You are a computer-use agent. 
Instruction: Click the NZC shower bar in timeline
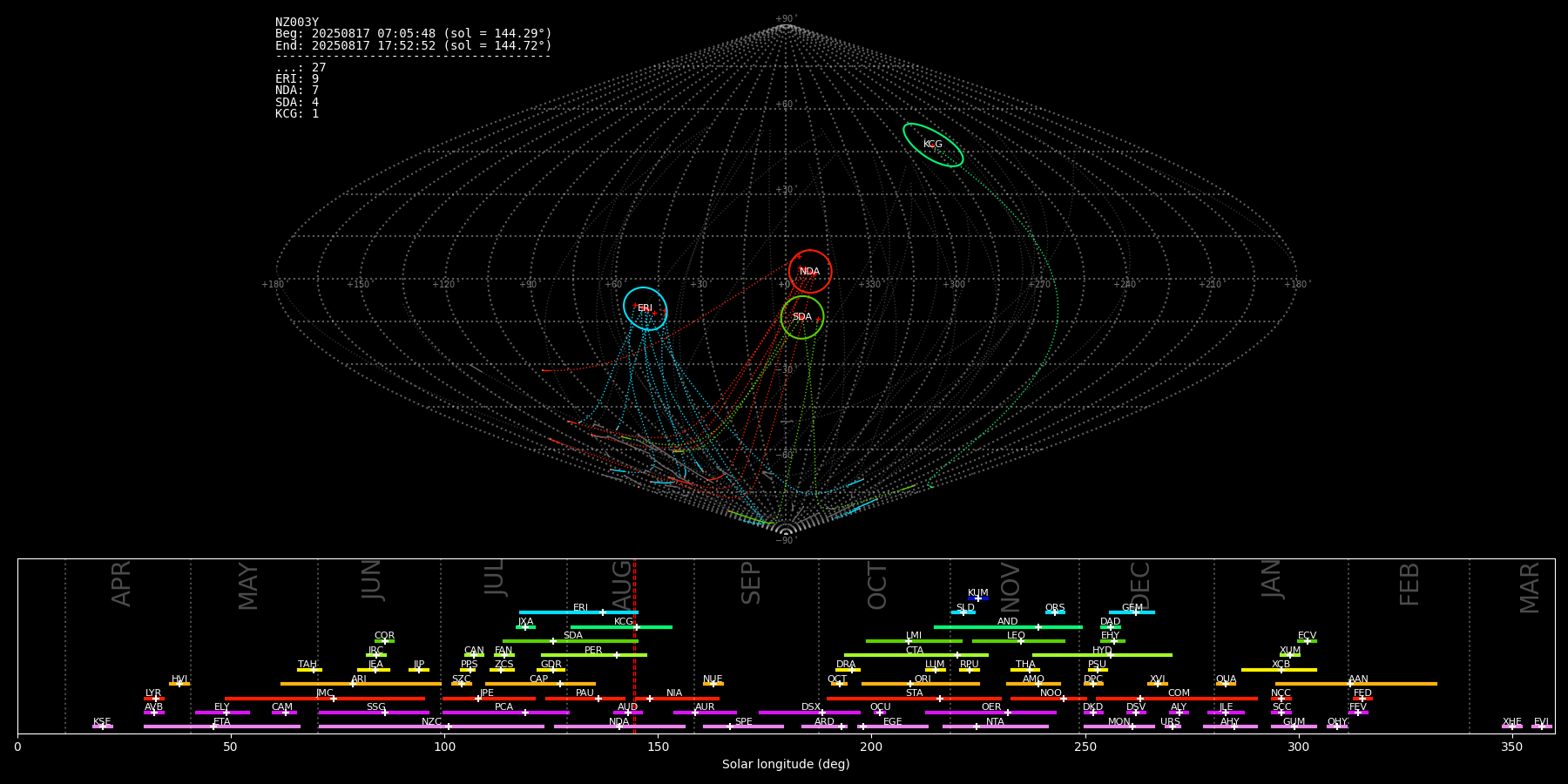(x=431, y=727)
